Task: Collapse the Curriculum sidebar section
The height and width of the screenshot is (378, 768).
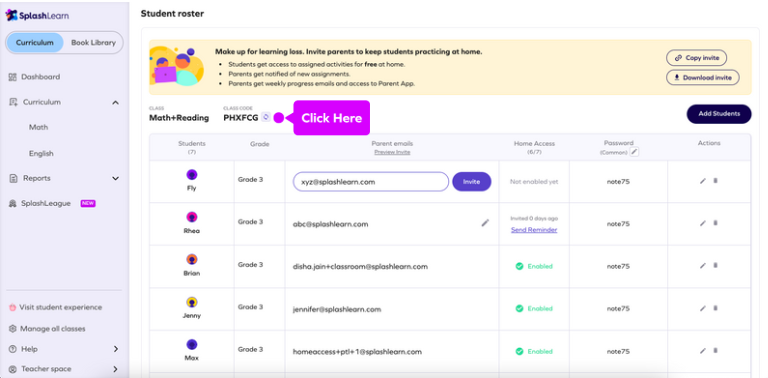Action: [x=116, y=102]
